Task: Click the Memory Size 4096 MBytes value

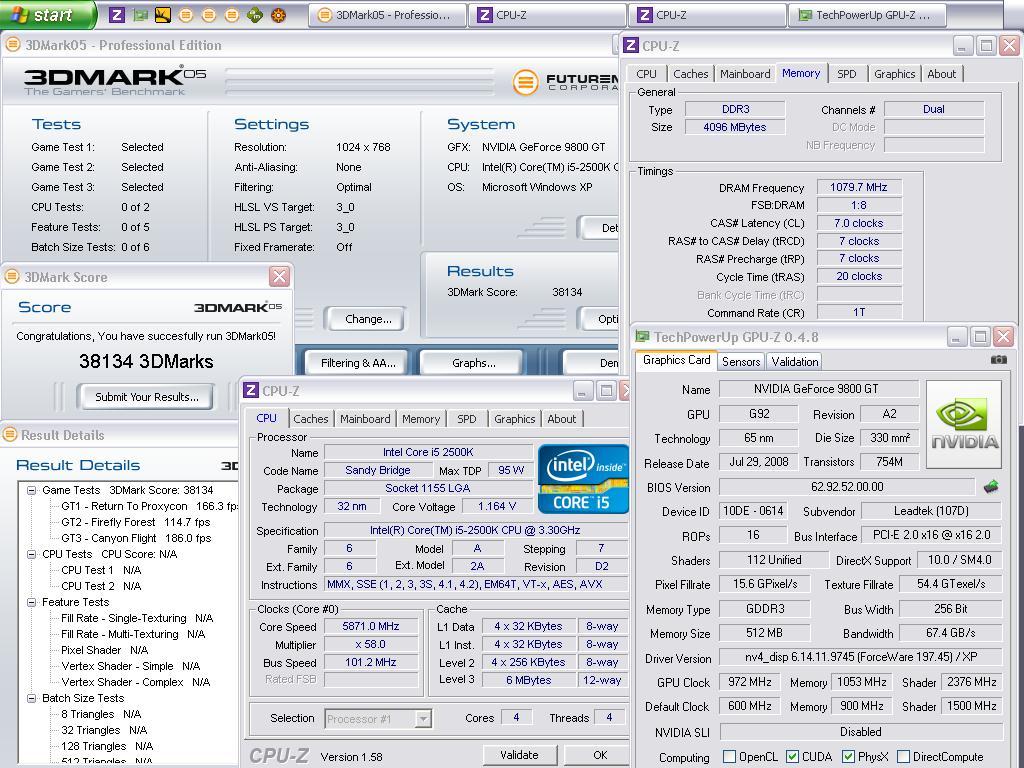Action: point(735,127)
